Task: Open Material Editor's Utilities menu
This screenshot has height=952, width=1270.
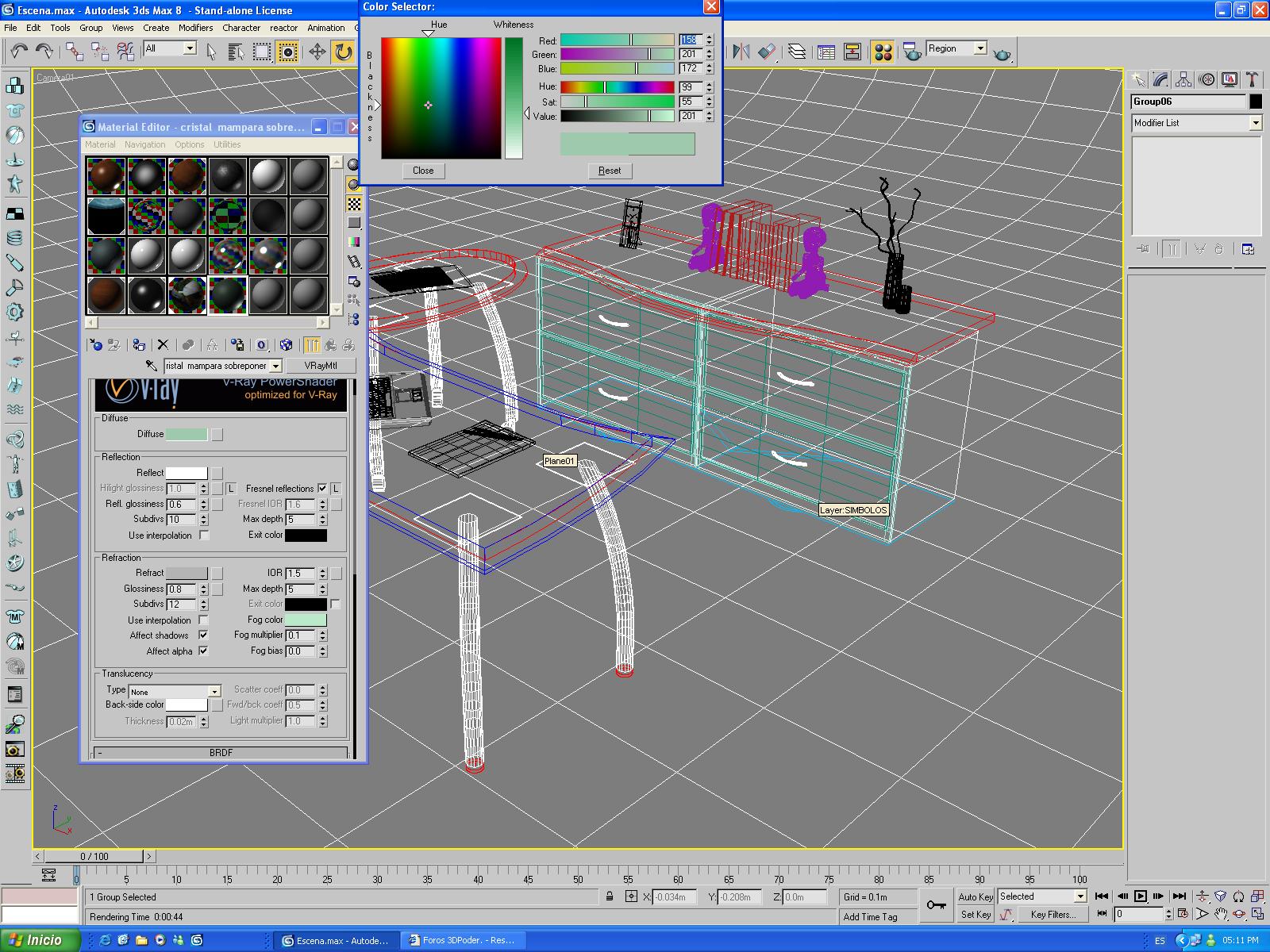Action: click(x=227, y=144)
